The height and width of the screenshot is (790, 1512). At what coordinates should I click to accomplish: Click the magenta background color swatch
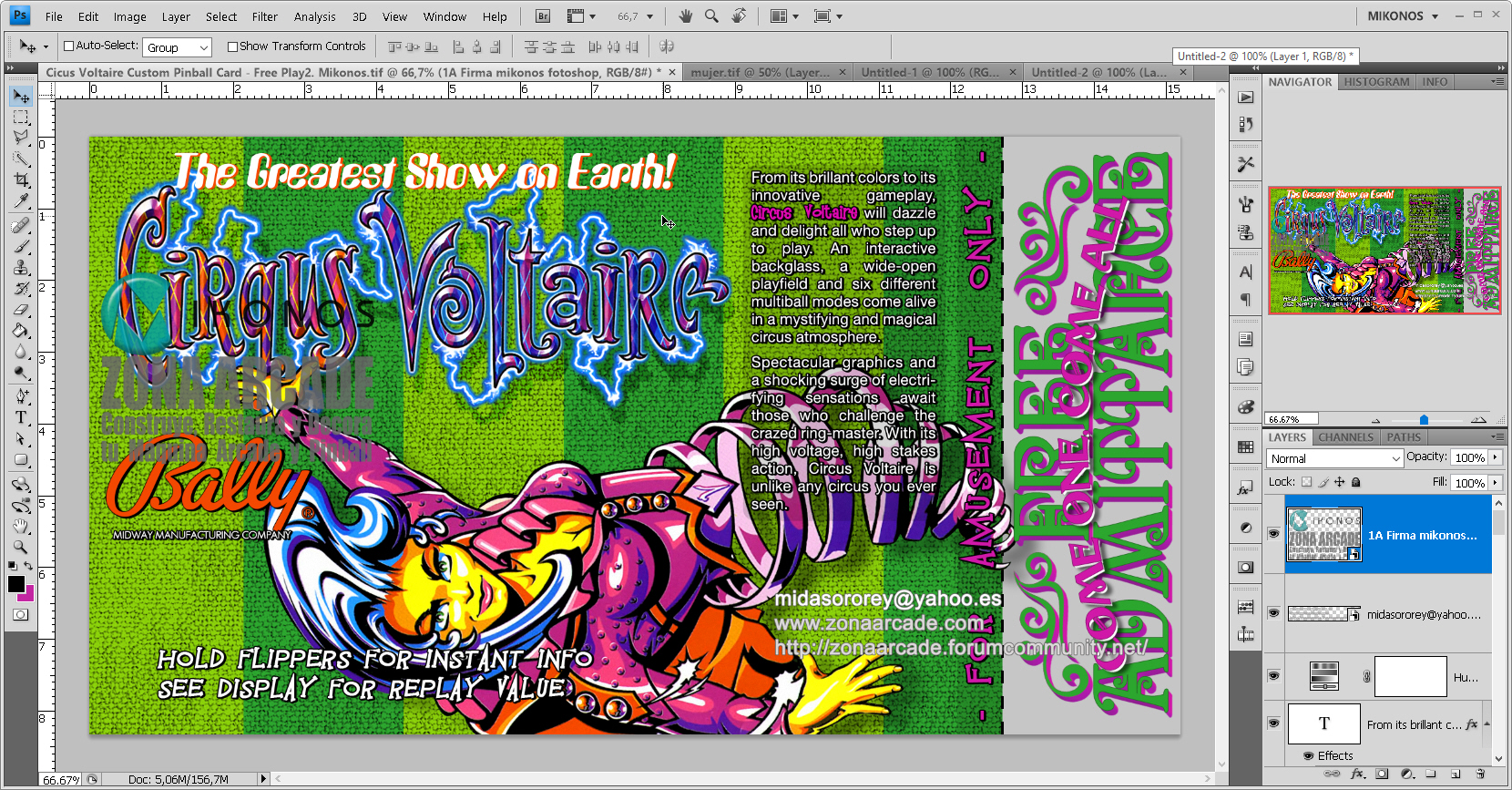tap(30, 596)
